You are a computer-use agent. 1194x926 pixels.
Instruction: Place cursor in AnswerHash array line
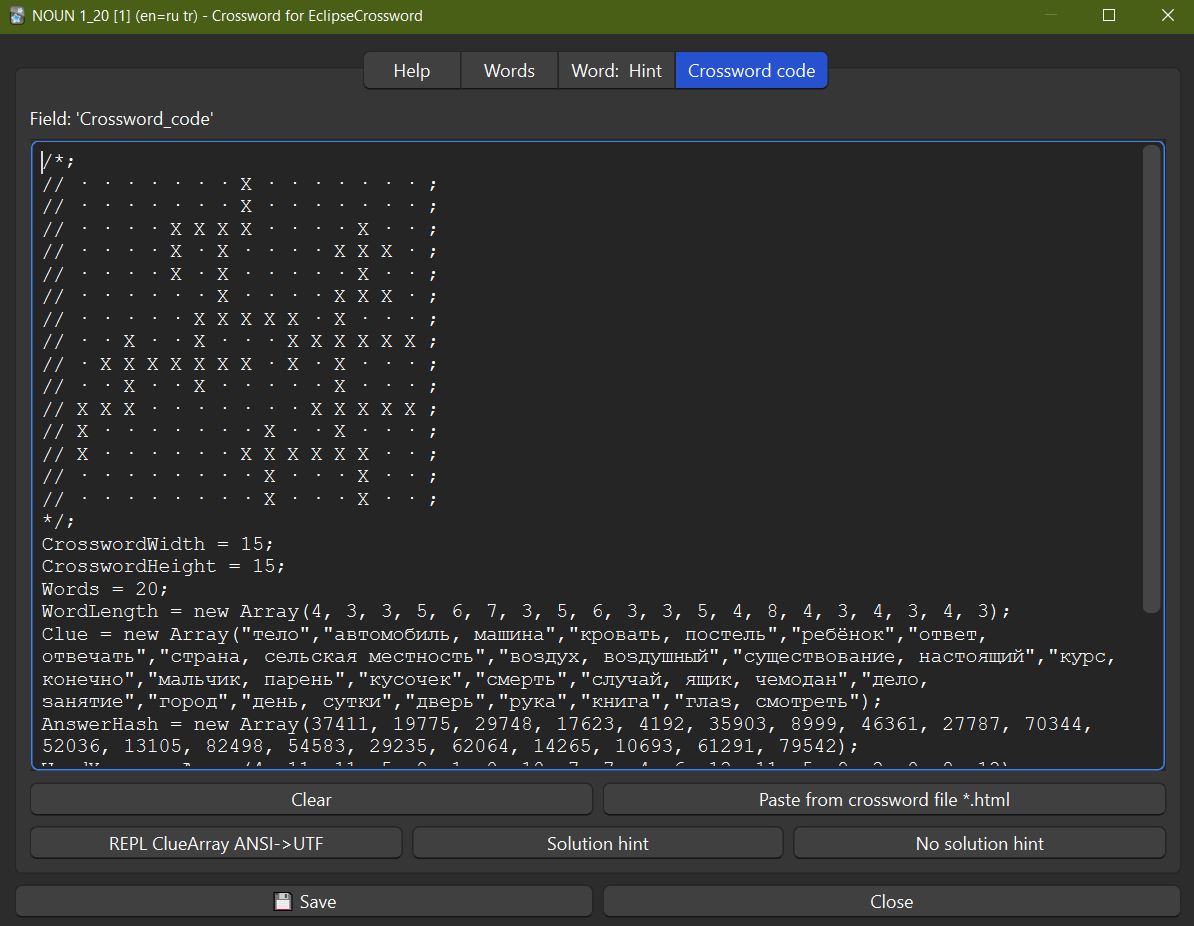400,724
